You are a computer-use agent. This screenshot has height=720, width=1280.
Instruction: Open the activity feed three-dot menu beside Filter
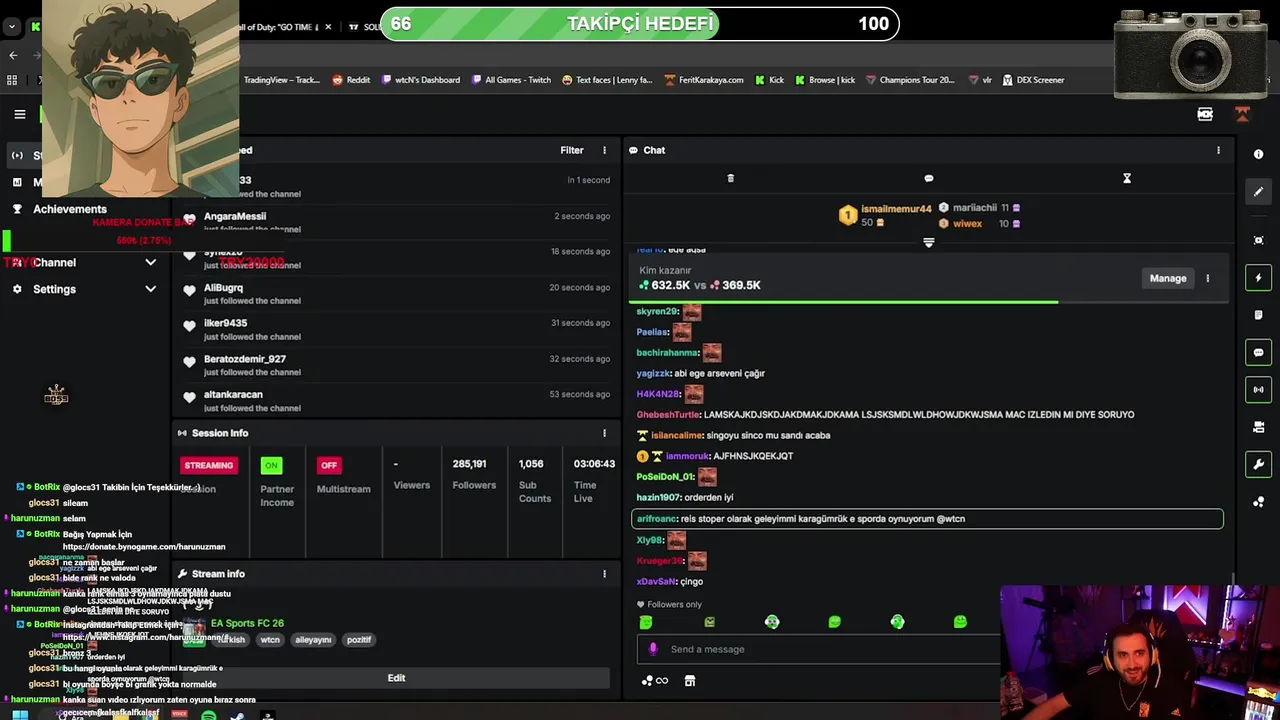coord(604,150)
